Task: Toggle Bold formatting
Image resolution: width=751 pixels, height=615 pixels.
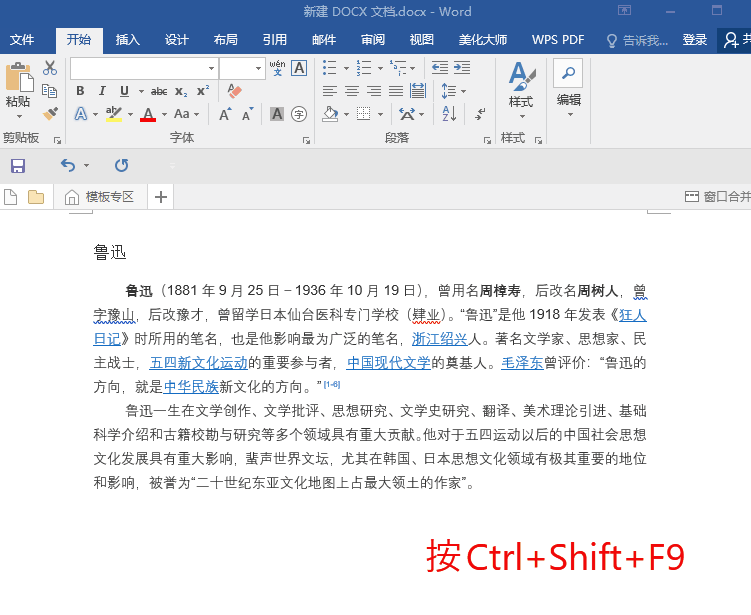Action: pos(80,91)
